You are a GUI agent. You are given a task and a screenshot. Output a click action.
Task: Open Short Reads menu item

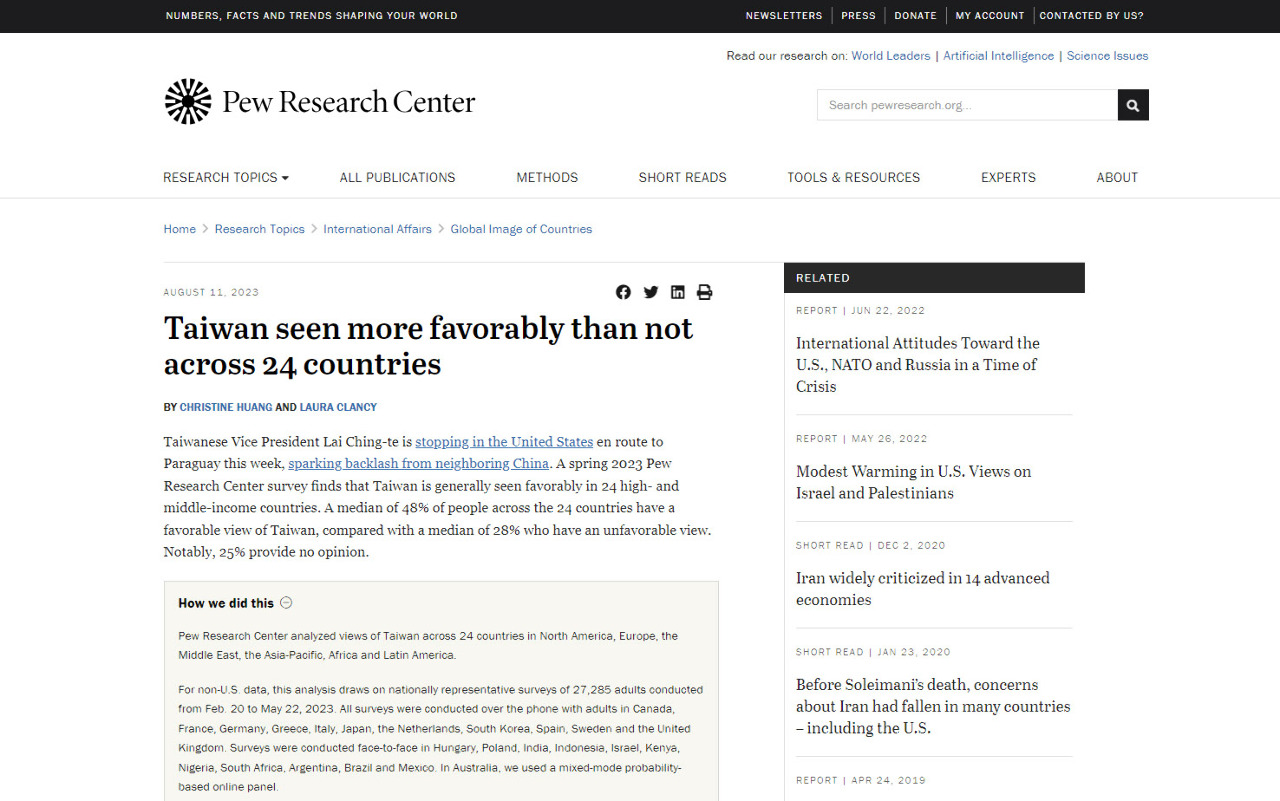(x=683, y=177)
